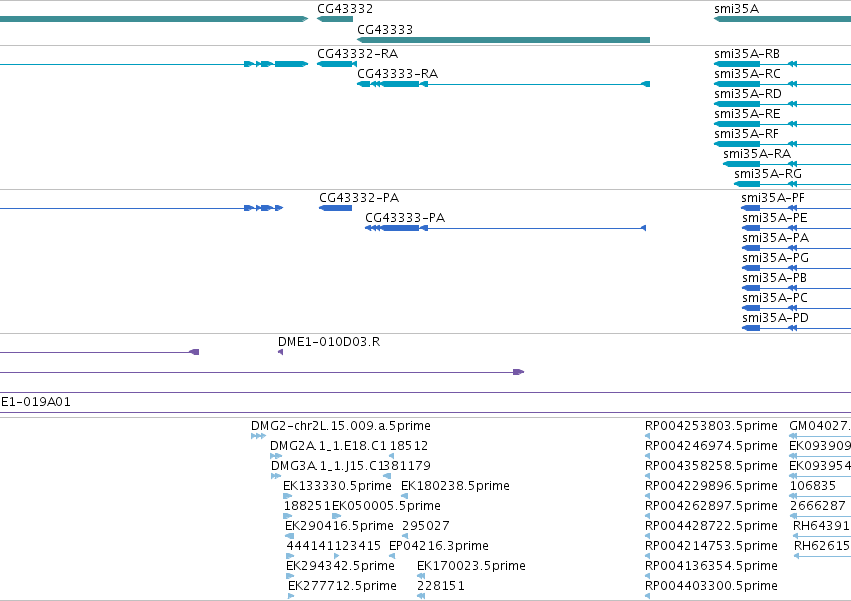Click EK290416.5prime EST label

click(339, 526)
